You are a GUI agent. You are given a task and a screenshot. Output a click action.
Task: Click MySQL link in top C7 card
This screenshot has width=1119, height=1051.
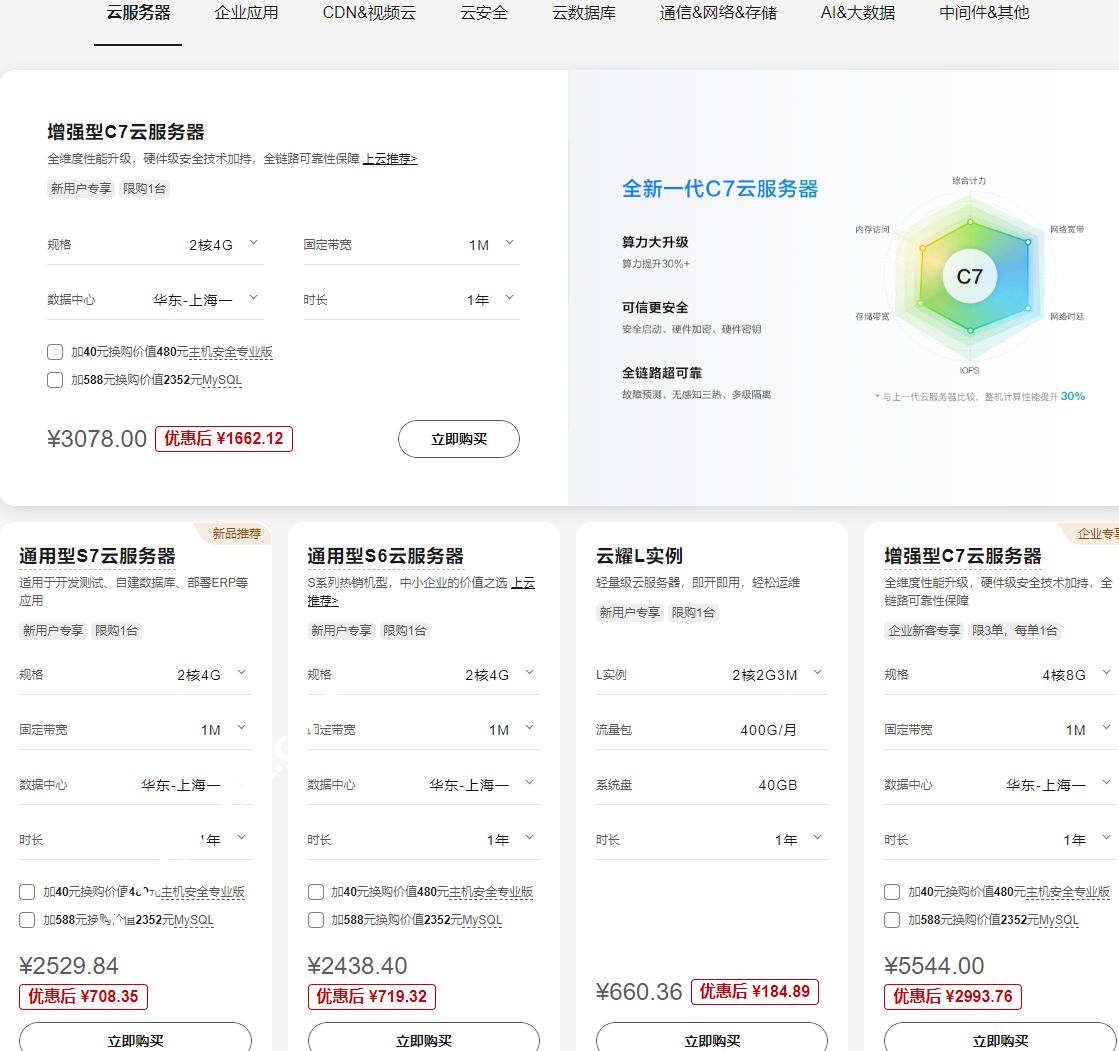[x=221, y=380]
